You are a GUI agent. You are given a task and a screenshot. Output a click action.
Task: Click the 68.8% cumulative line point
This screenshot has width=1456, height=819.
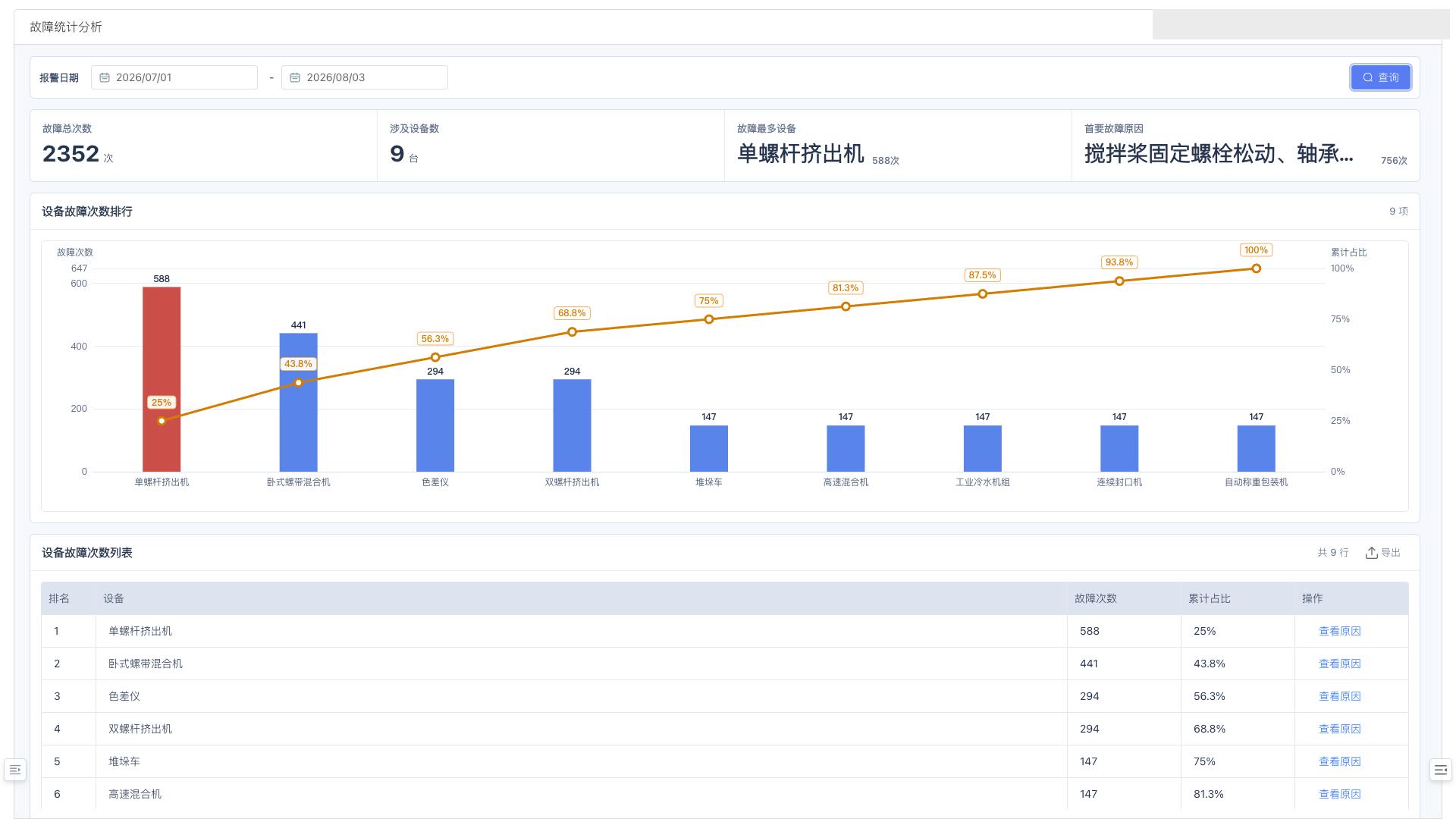(x=572, y=332)
